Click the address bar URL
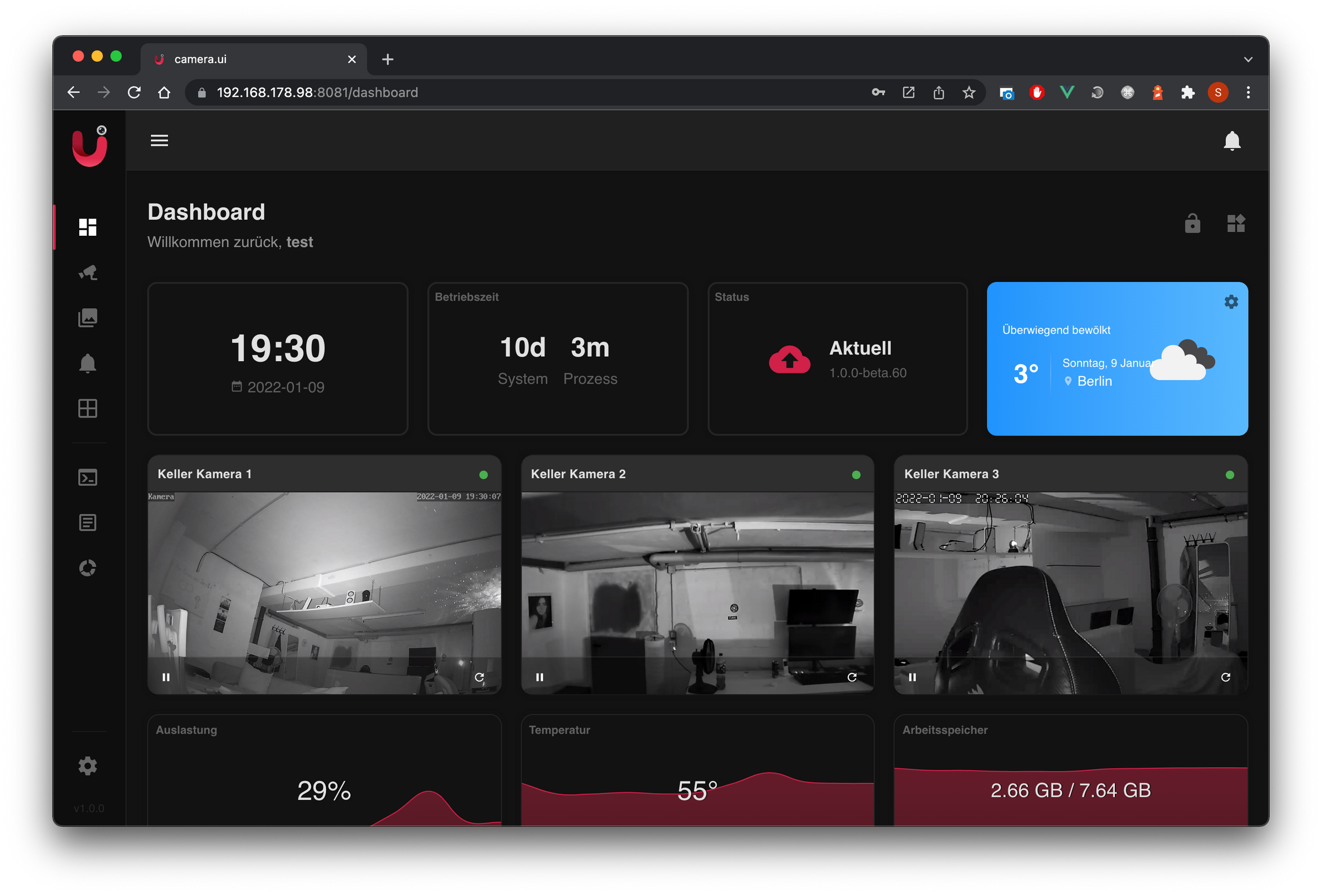This screenshot has width=1322, height=896. (317, 92)
